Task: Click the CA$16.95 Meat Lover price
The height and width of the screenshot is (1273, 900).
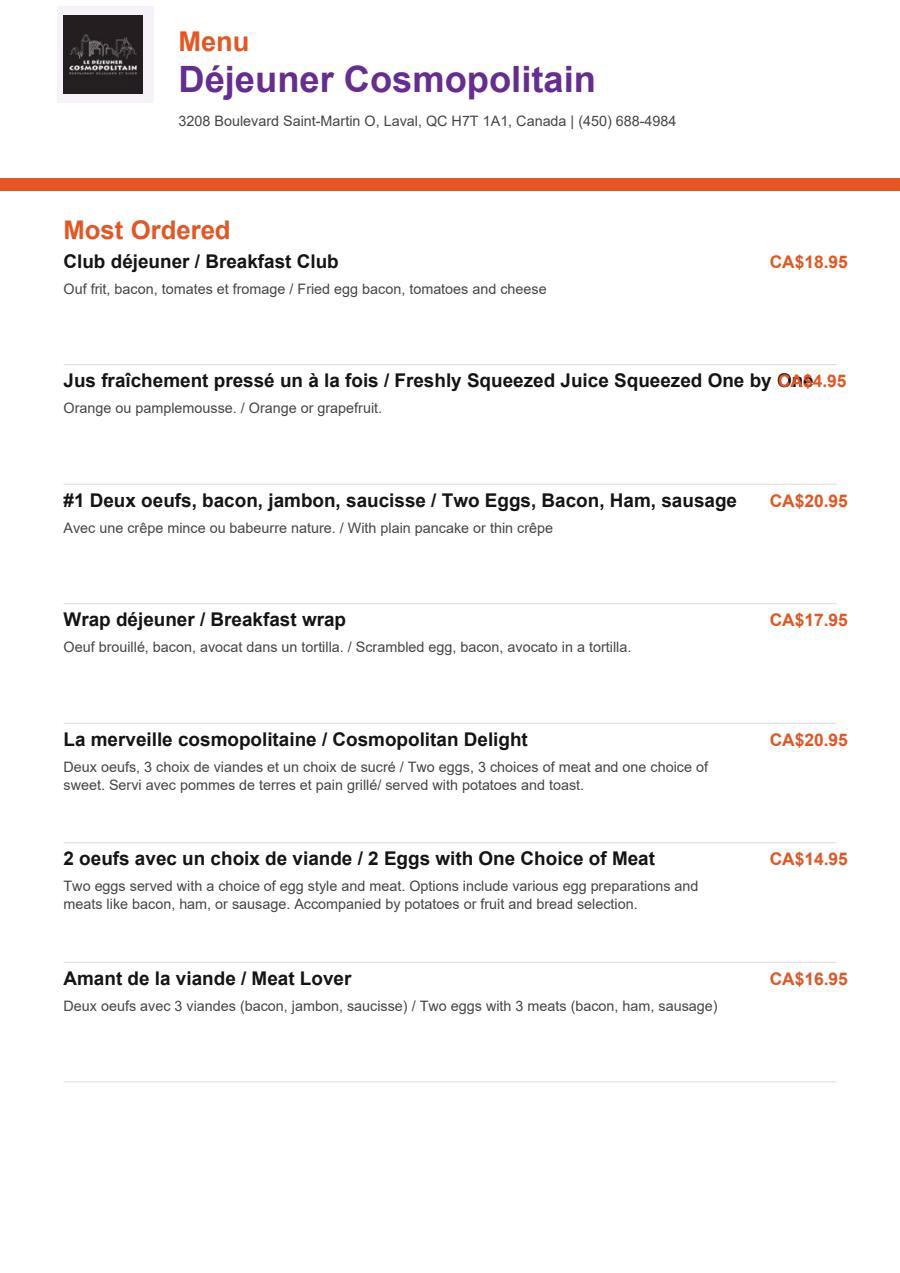Action: click(808, 978)
